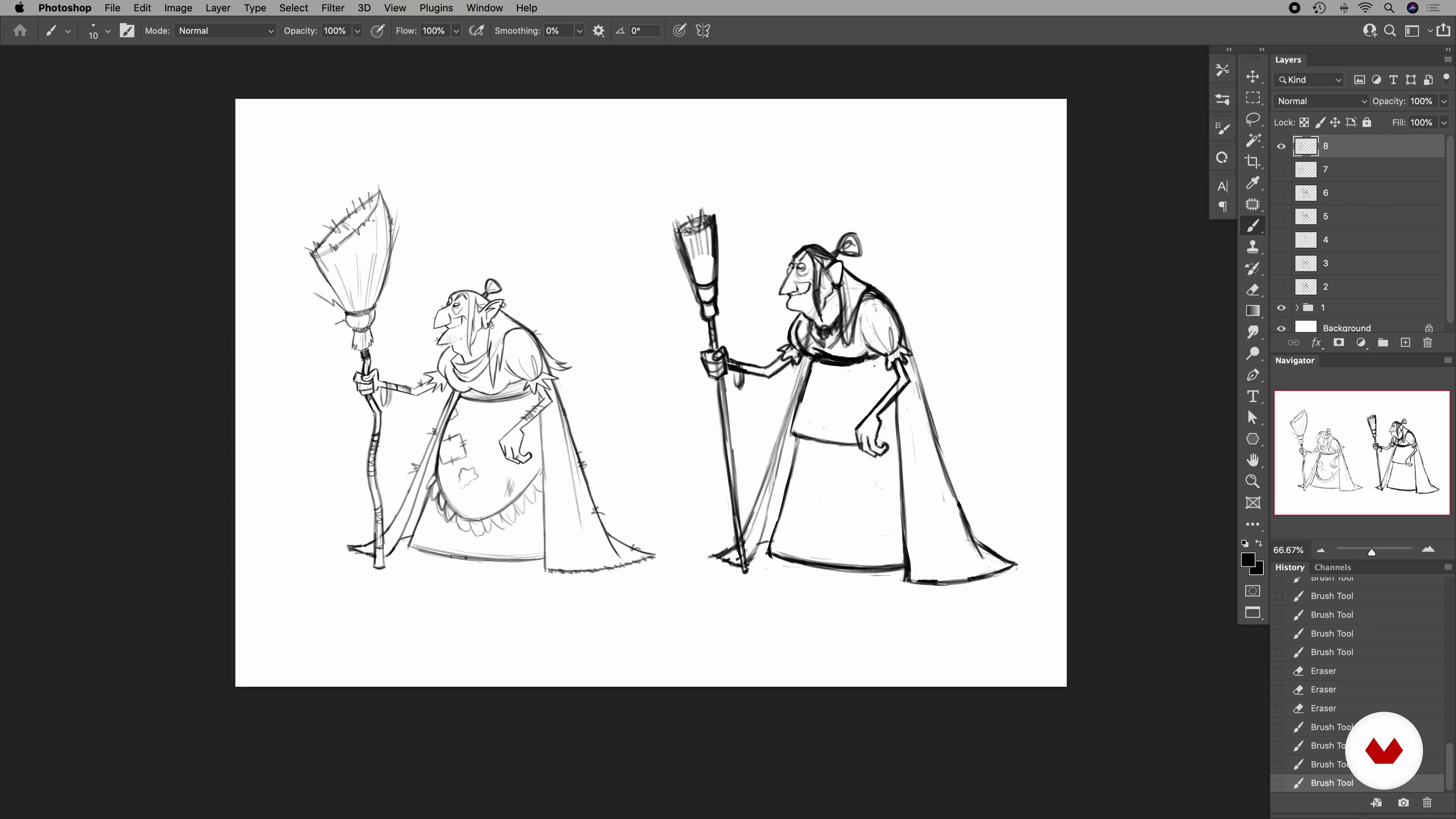Image resolution: width=1456 pixels, height=819 pixels.
Task: Select the Horizontal Type tool
Action: [x=1252, y=396]
